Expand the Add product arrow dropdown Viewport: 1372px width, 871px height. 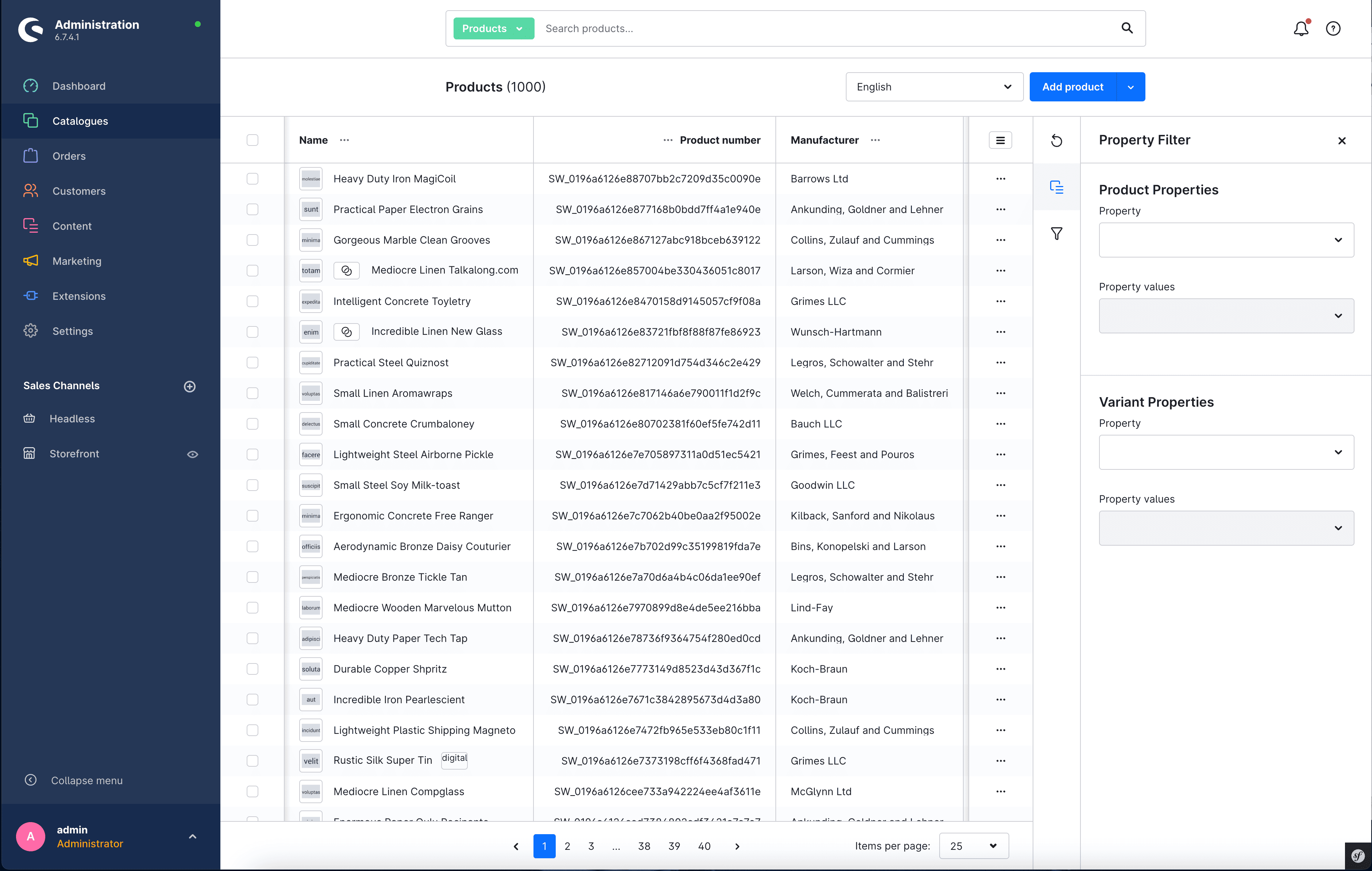(x=1130, y=87)
